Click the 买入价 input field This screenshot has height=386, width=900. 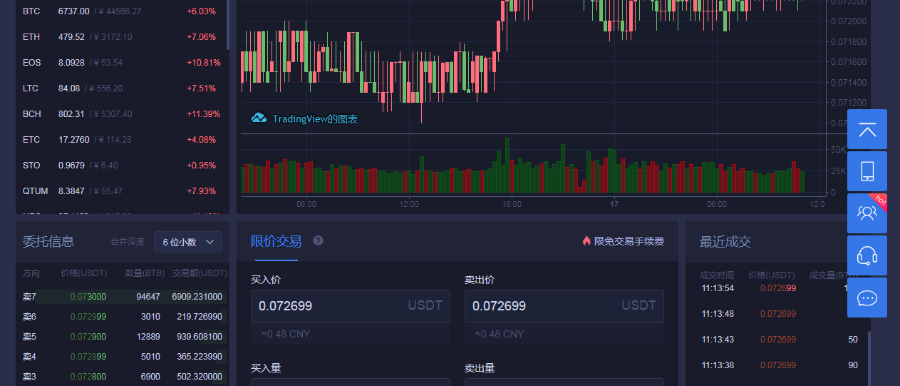coord(350,306)
